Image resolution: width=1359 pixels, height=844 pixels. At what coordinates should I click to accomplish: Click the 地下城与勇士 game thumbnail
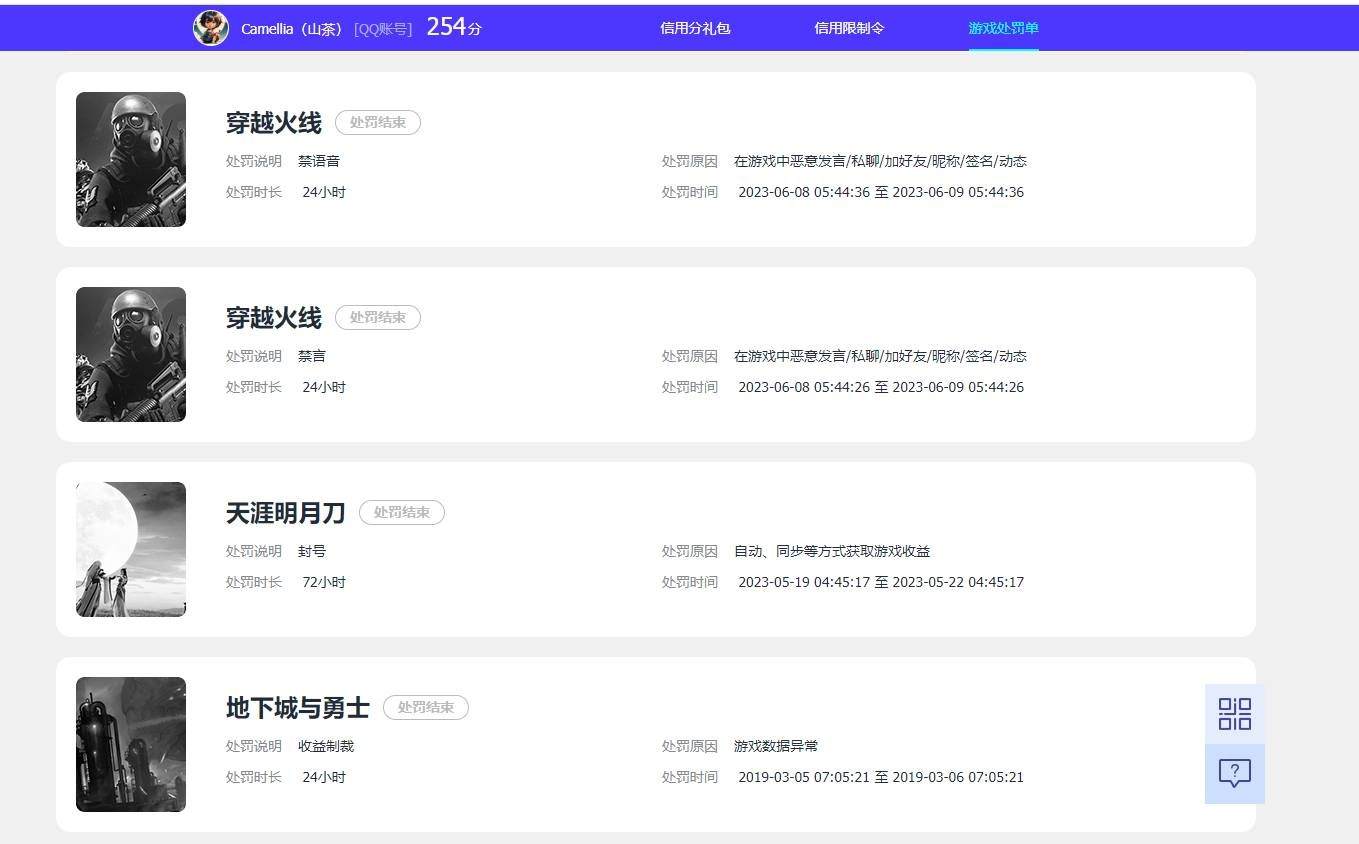coord(131,744)
